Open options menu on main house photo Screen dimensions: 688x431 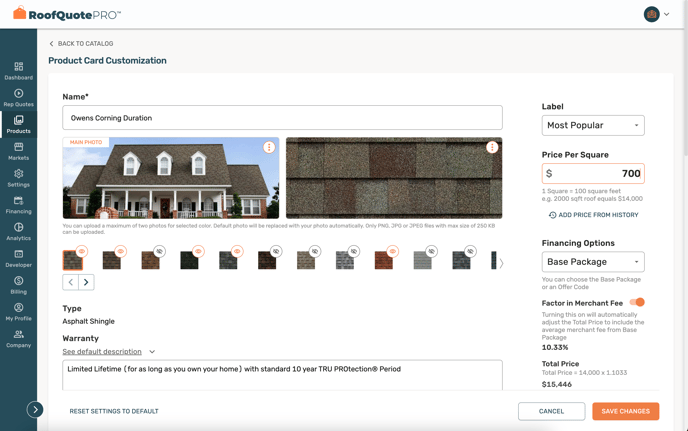tap(269, 147)
